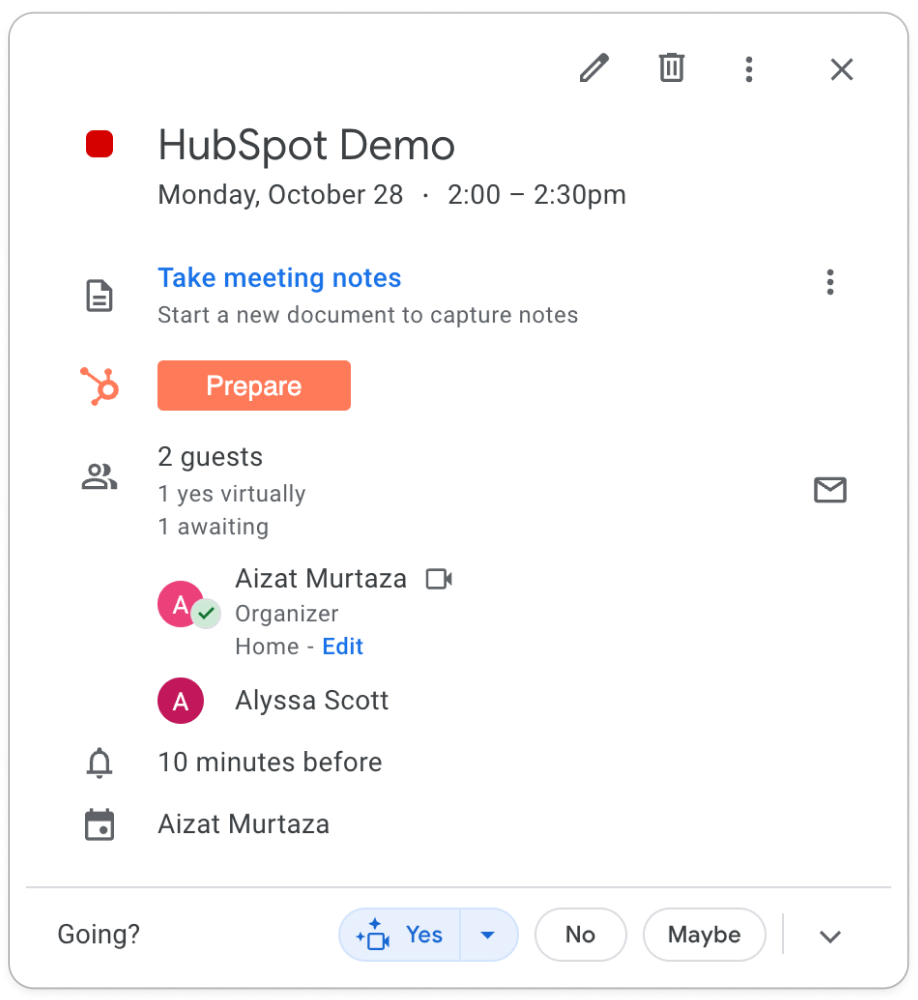Click '1 awaiting' guest status
918x1000 pixels.
(213, 527)
